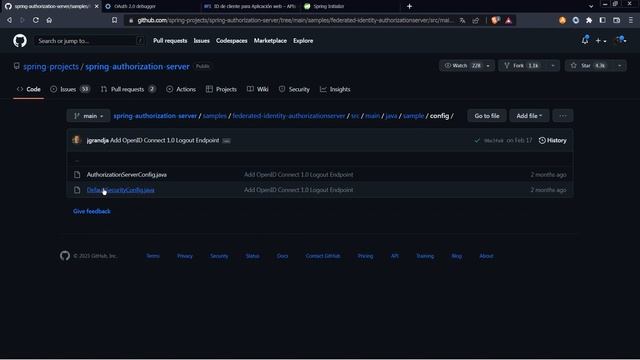
Task: Open sample folder in breadcrumb
Action: (413, 116)
